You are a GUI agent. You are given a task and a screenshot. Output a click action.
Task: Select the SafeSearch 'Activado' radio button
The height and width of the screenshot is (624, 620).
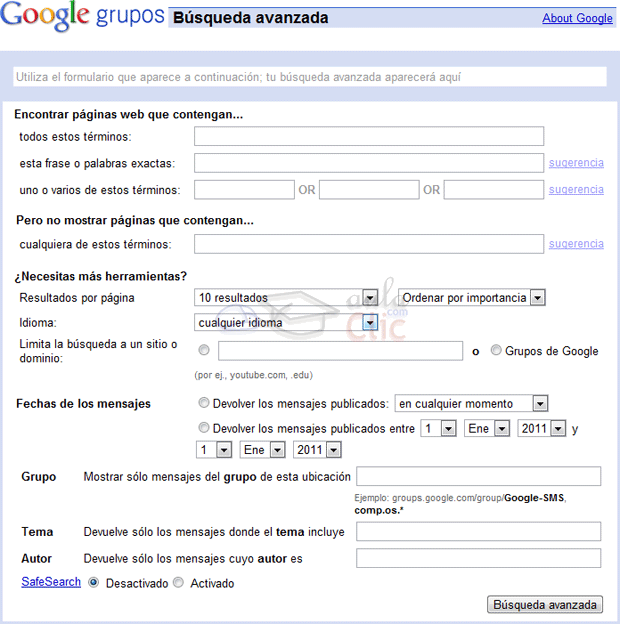tap(178, 583)
